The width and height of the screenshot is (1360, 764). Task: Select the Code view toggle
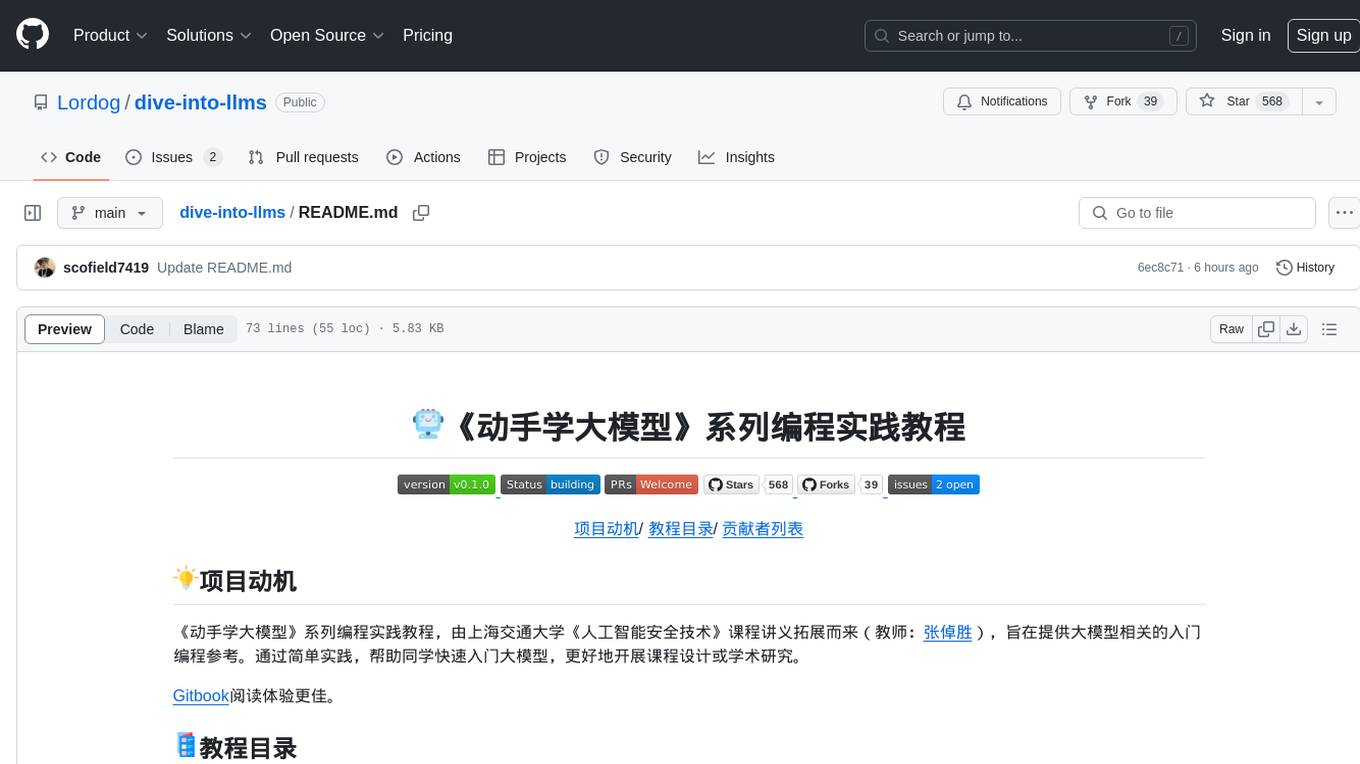point(137,329)
